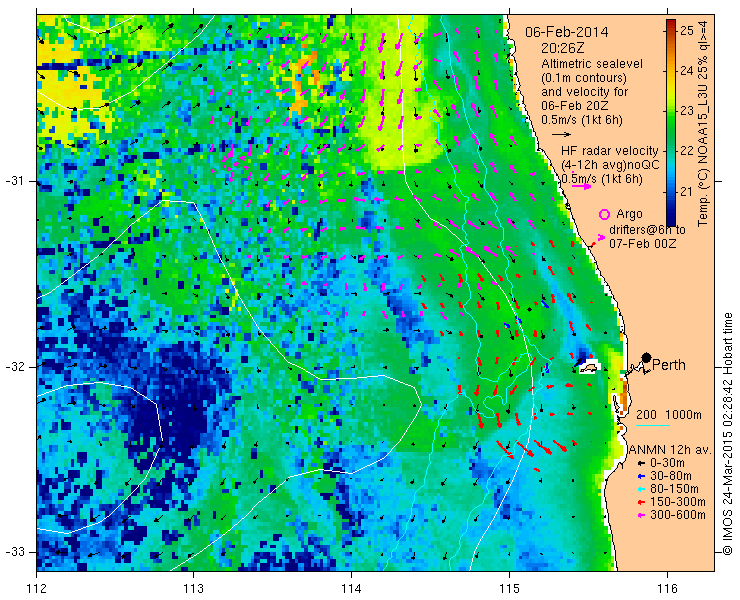Click longitude axis label 116
This screenshot has height=600, width=740.
tap(667, 589)
